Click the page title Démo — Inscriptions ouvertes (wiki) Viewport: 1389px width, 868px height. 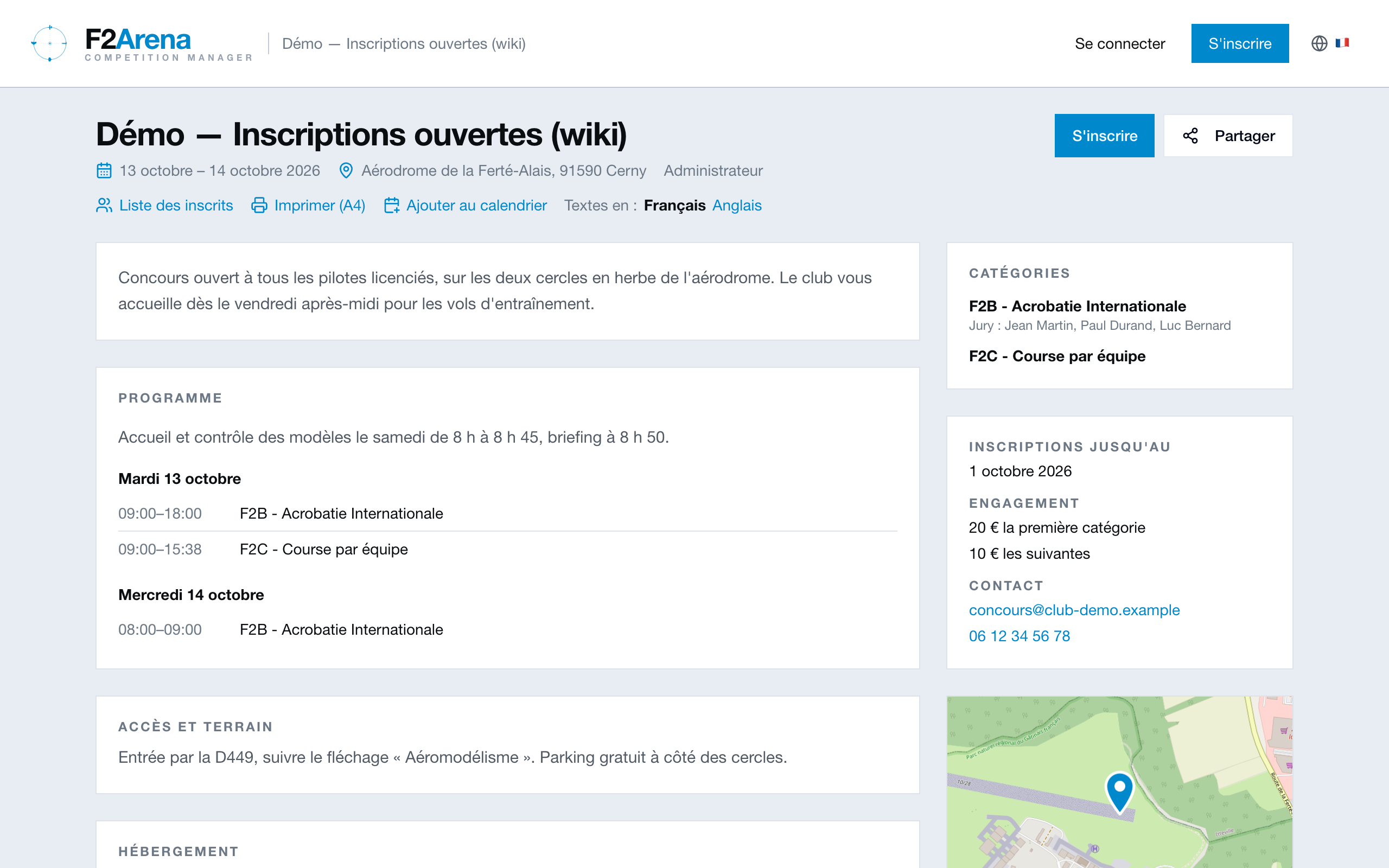point(361,135)
